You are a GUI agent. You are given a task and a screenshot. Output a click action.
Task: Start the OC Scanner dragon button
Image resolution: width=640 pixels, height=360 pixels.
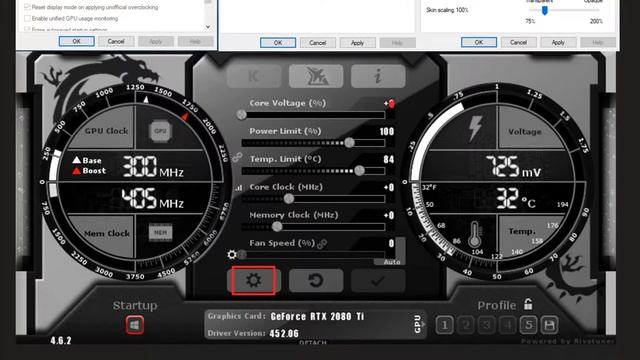coord(316,76)
